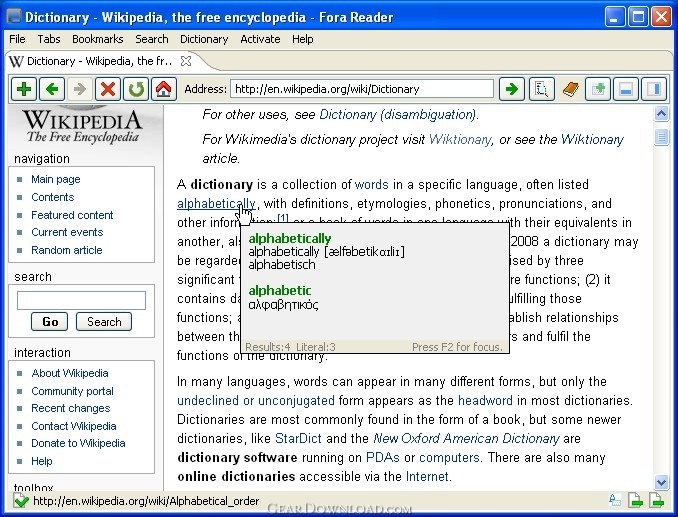The width and height of the screenshot is (678, 517).
Task: Open the Current events link
Action: (67, 232)
